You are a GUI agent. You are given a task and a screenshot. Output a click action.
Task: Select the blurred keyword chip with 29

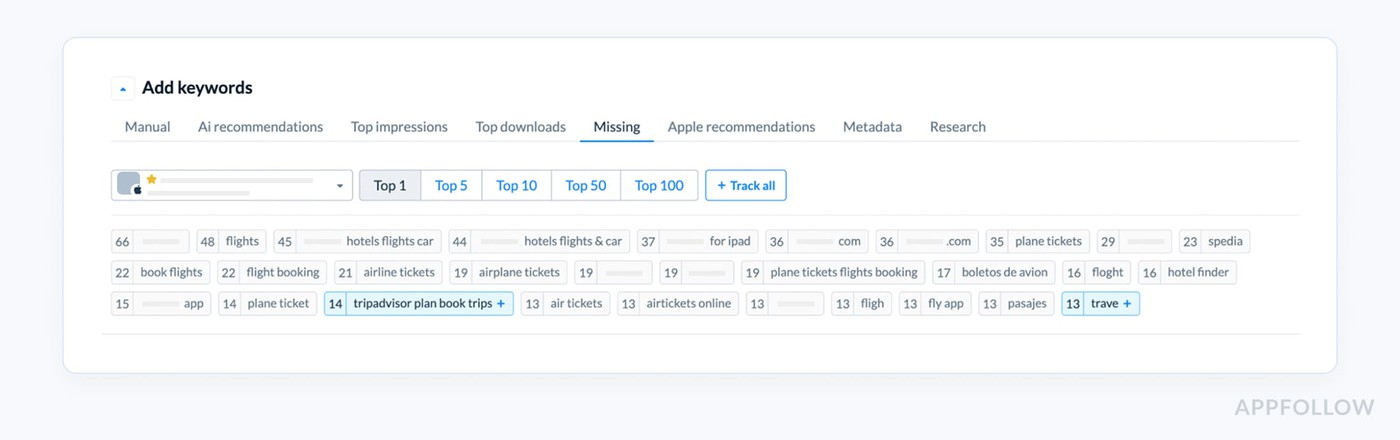click(x=1134, y=241)
